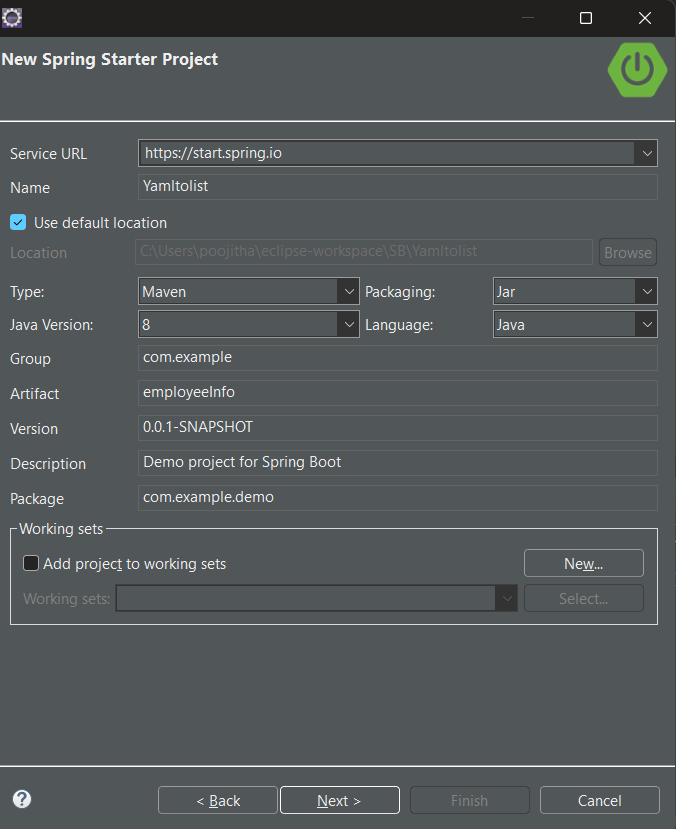Viewport: 676px width, 829px height.
Task: Click the help question mark icon
Action: pyautogui.click(x=21, y=799)
